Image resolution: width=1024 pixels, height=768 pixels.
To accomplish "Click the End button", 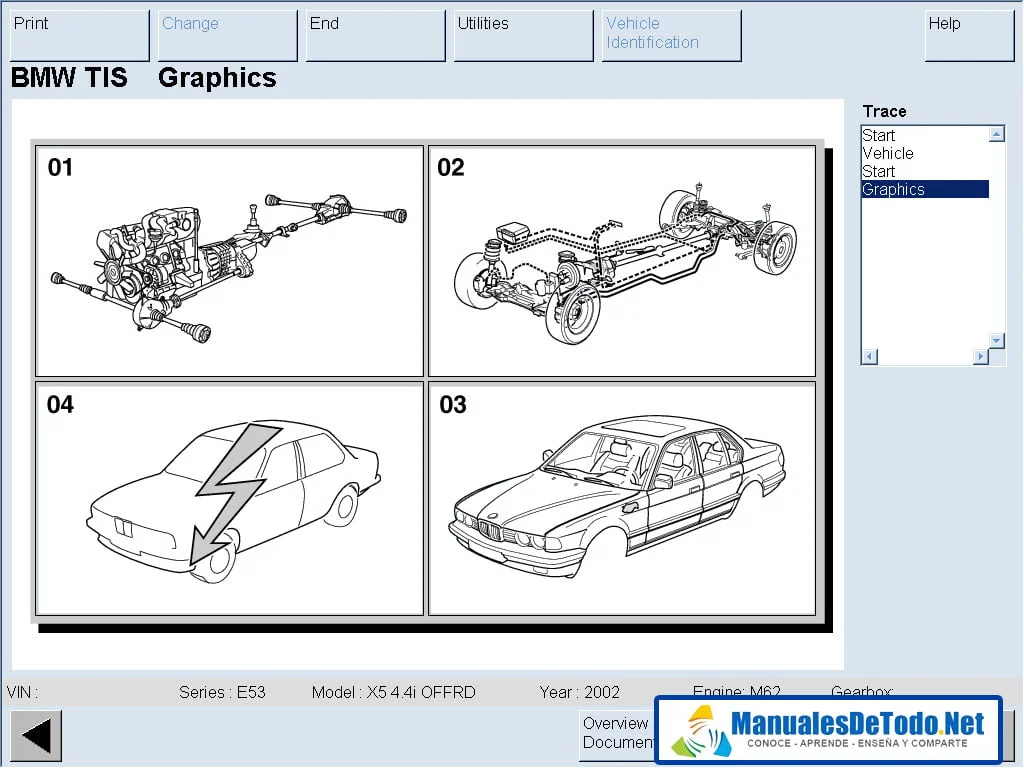I will [376, 35].
